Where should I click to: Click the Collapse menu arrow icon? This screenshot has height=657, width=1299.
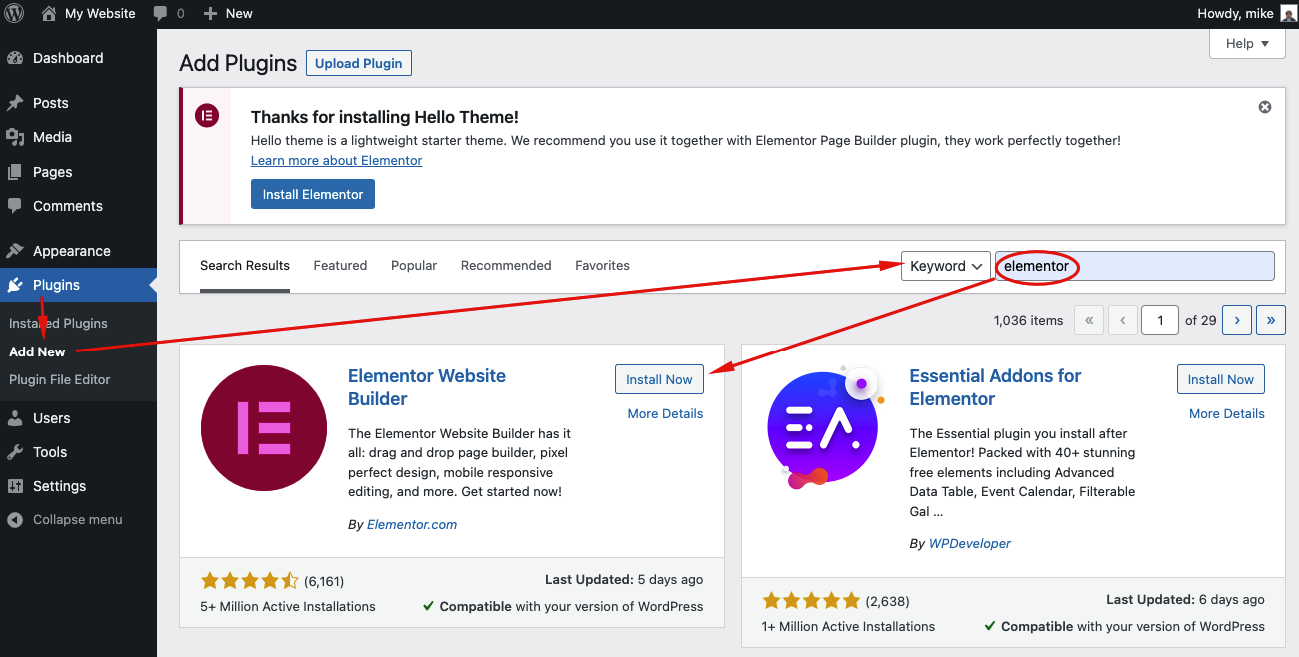click(15, 520)
